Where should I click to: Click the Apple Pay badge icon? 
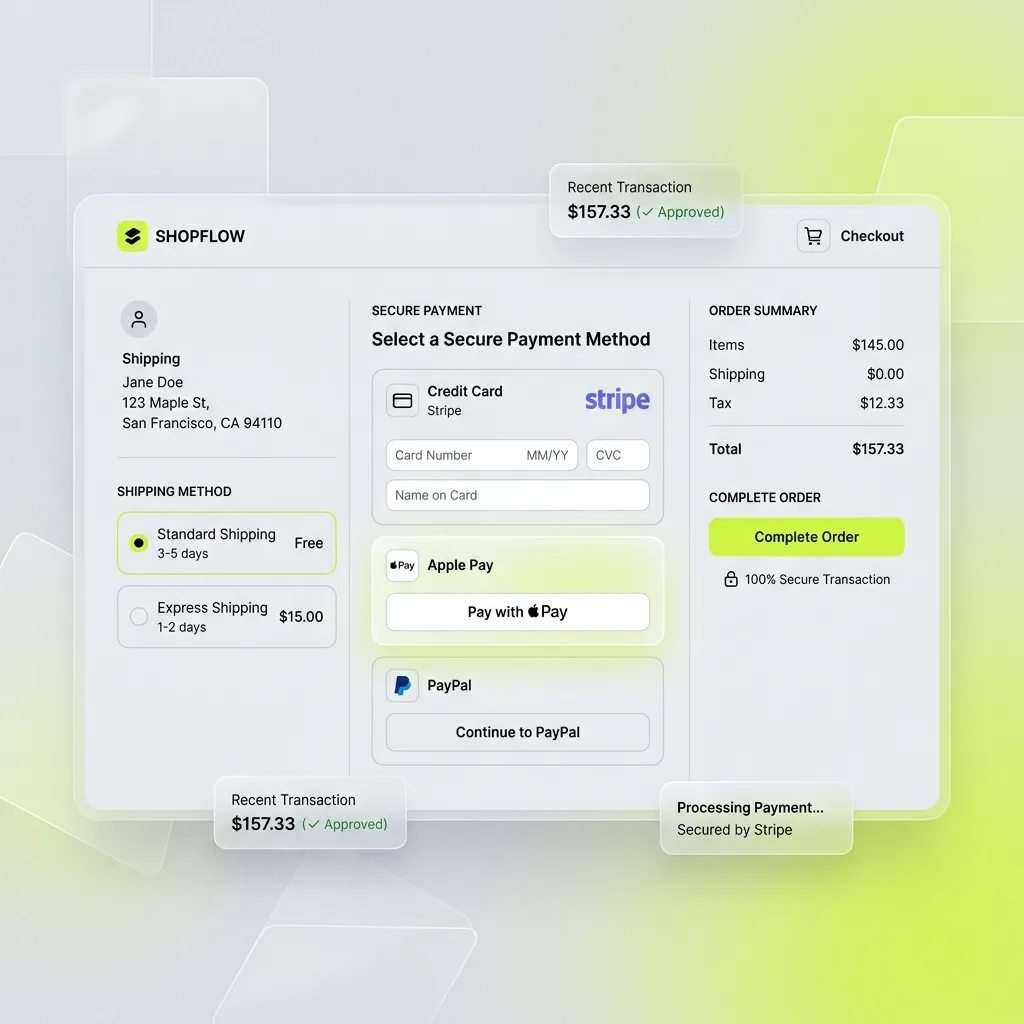(403, 565)
